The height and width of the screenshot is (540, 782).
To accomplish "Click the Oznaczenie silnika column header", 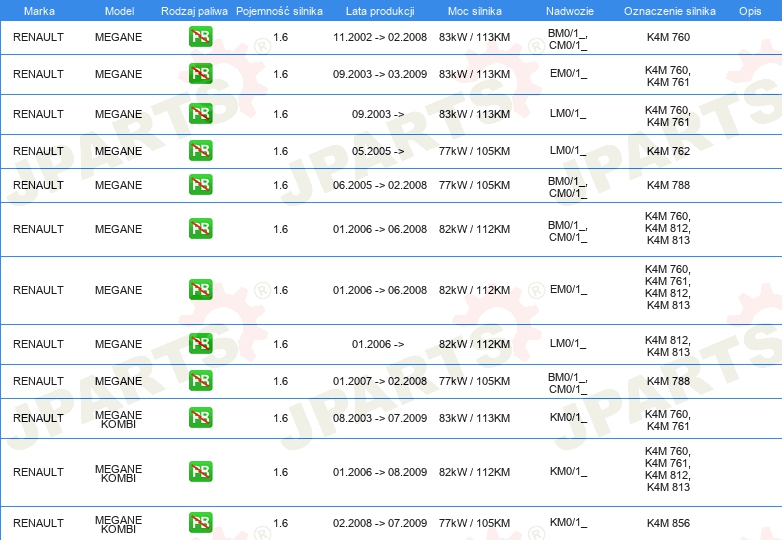I will [669, 11].
